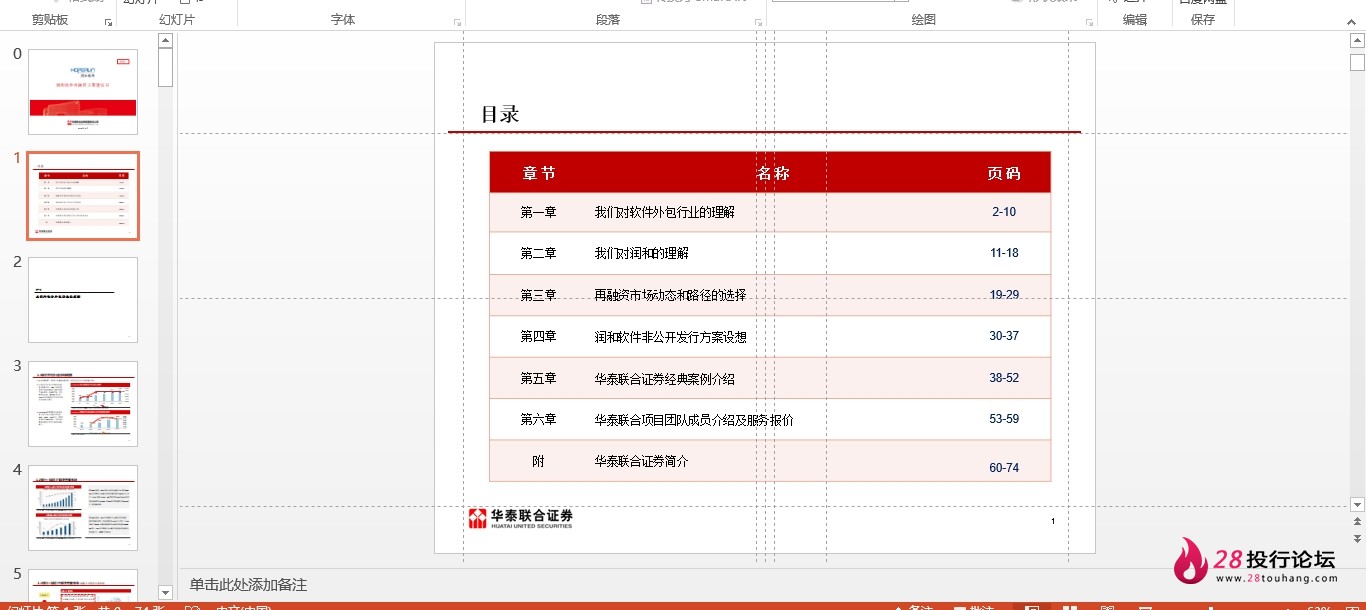Click the 第一章 cell
Viewport: 1366px width, 610px height.
539,212
